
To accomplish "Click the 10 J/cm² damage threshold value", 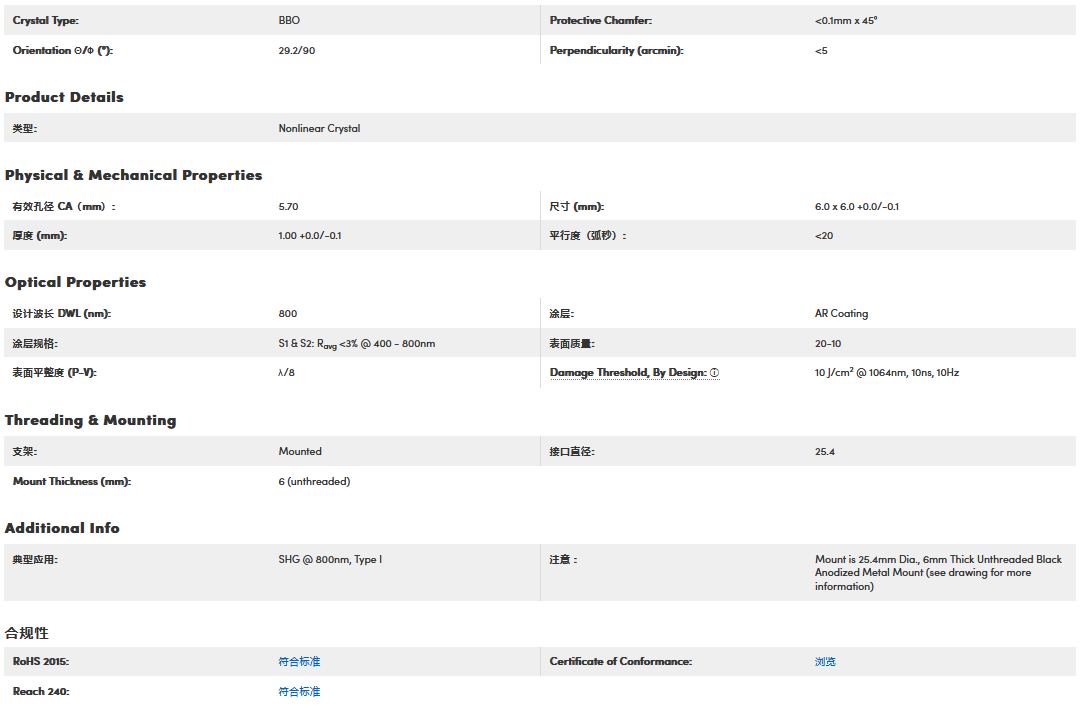I will (x=886, y=373).
